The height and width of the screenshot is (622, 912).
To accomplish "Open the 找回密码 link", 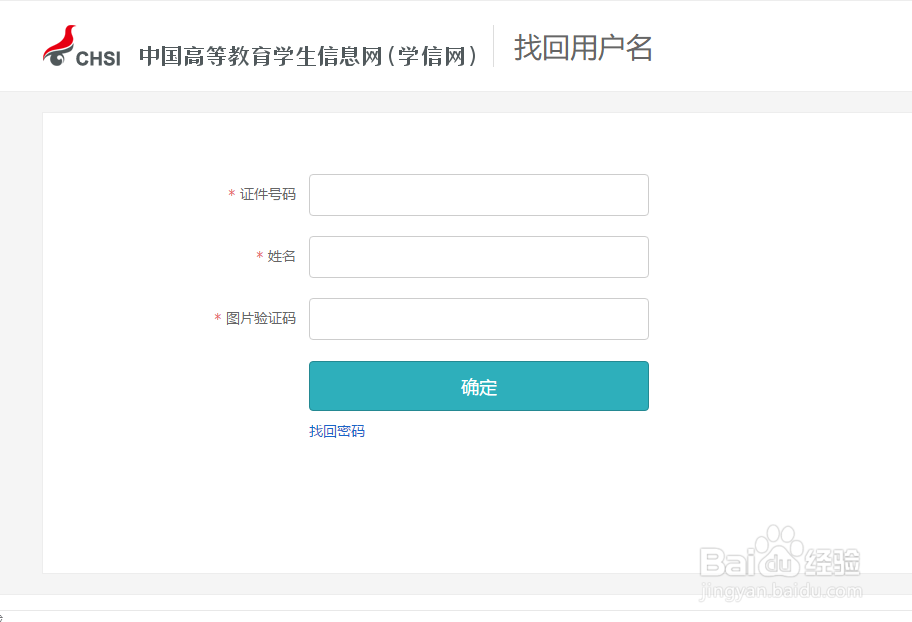I will (337, 431).
